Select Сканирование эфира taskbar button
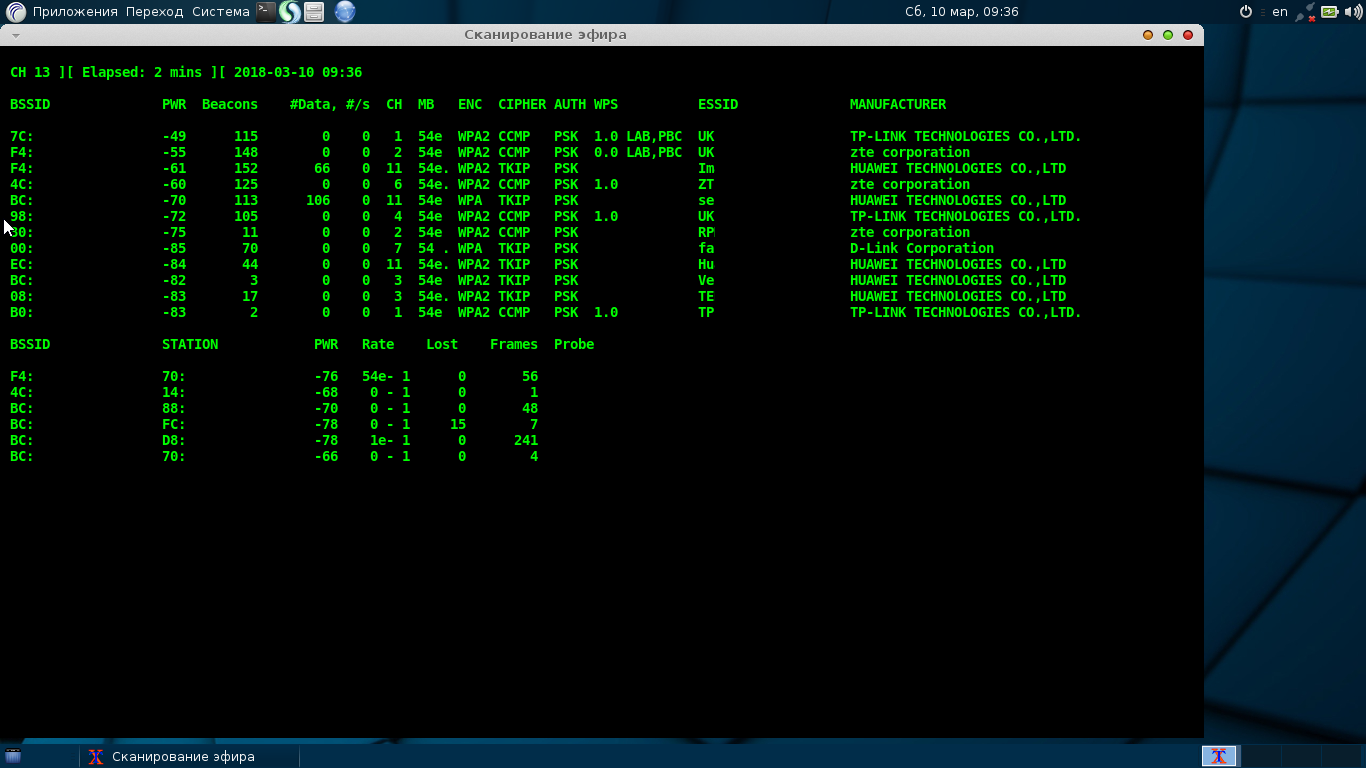The image size is (1366, 768). (172, 757)
